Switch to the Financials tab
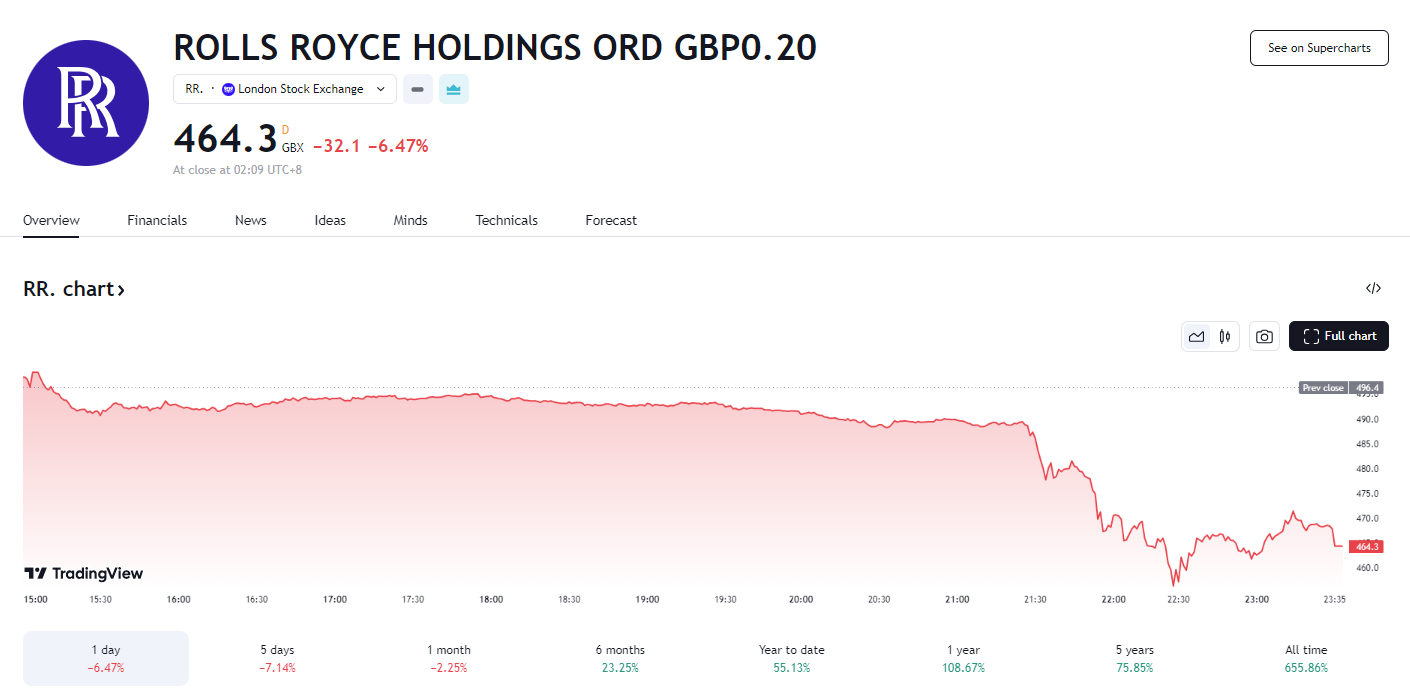Viewport: 1410px width, 699px height. point(157,220)
